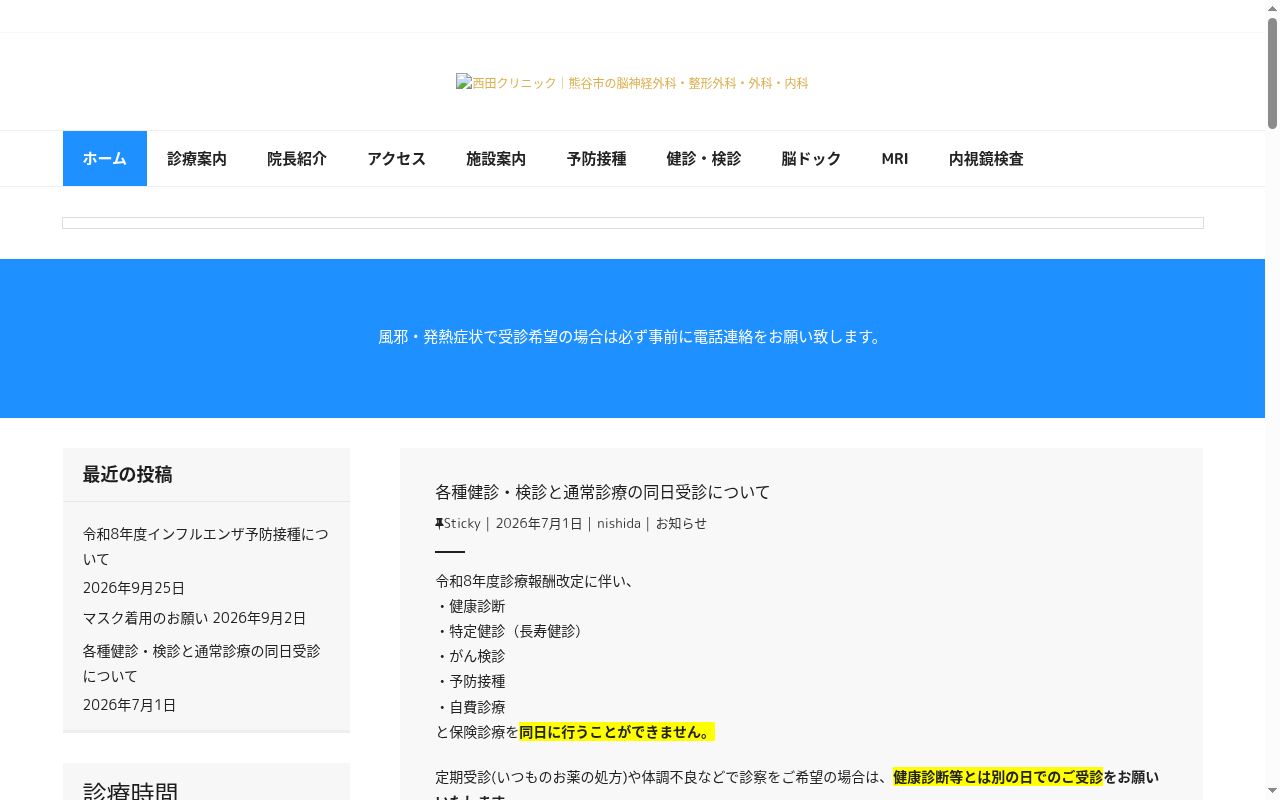This screenshot has width=1280, height=800.
Task: Open the 脳ドック menu item
Action: tap(811, 158)
